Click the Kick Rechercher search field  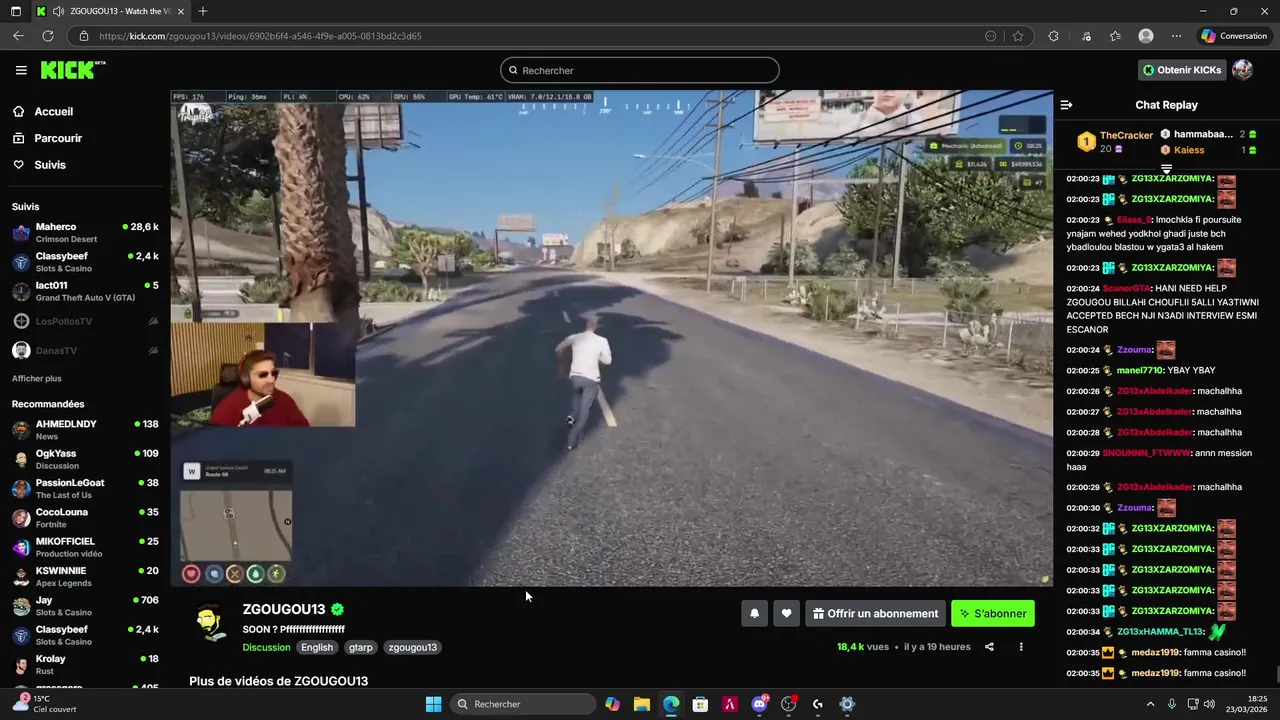[x=640, y=70]
